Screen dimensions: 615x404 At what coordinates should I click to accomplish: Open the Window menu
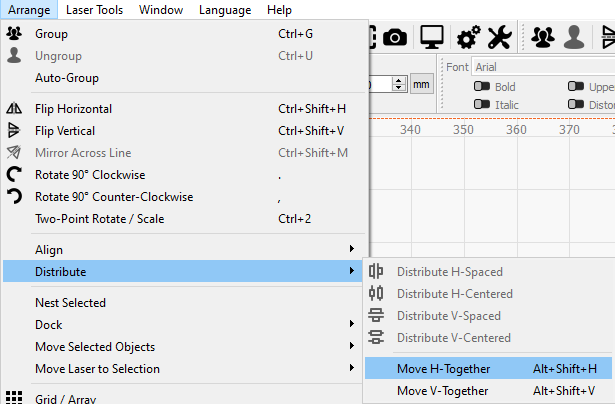161,10
